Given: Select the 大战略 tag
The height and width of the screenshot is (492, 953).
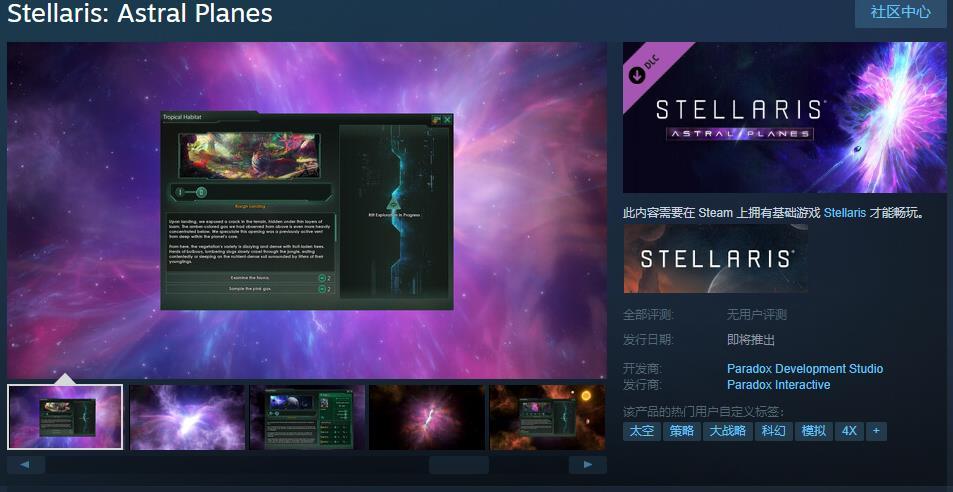Looking at the screenshot, I should click(728, 431).
